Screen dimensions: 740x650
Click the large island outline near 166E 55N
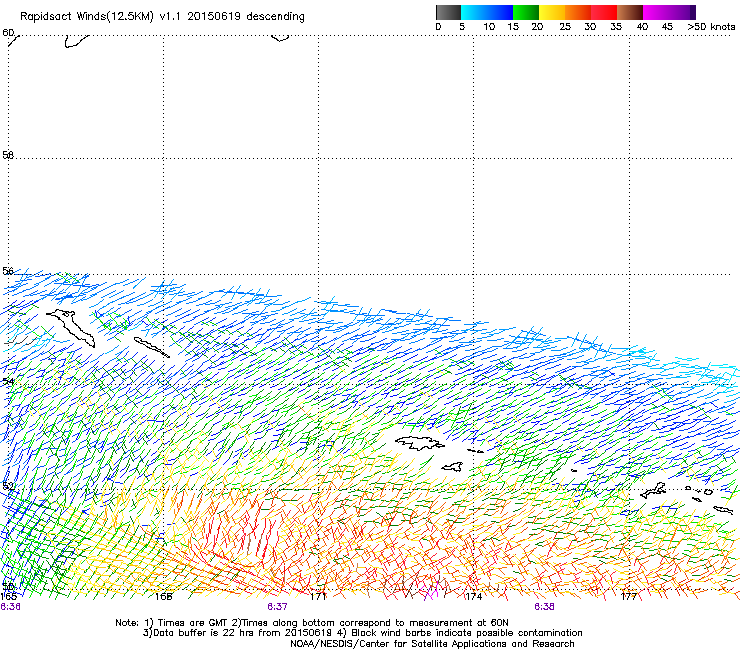click(x=71, y=328)
